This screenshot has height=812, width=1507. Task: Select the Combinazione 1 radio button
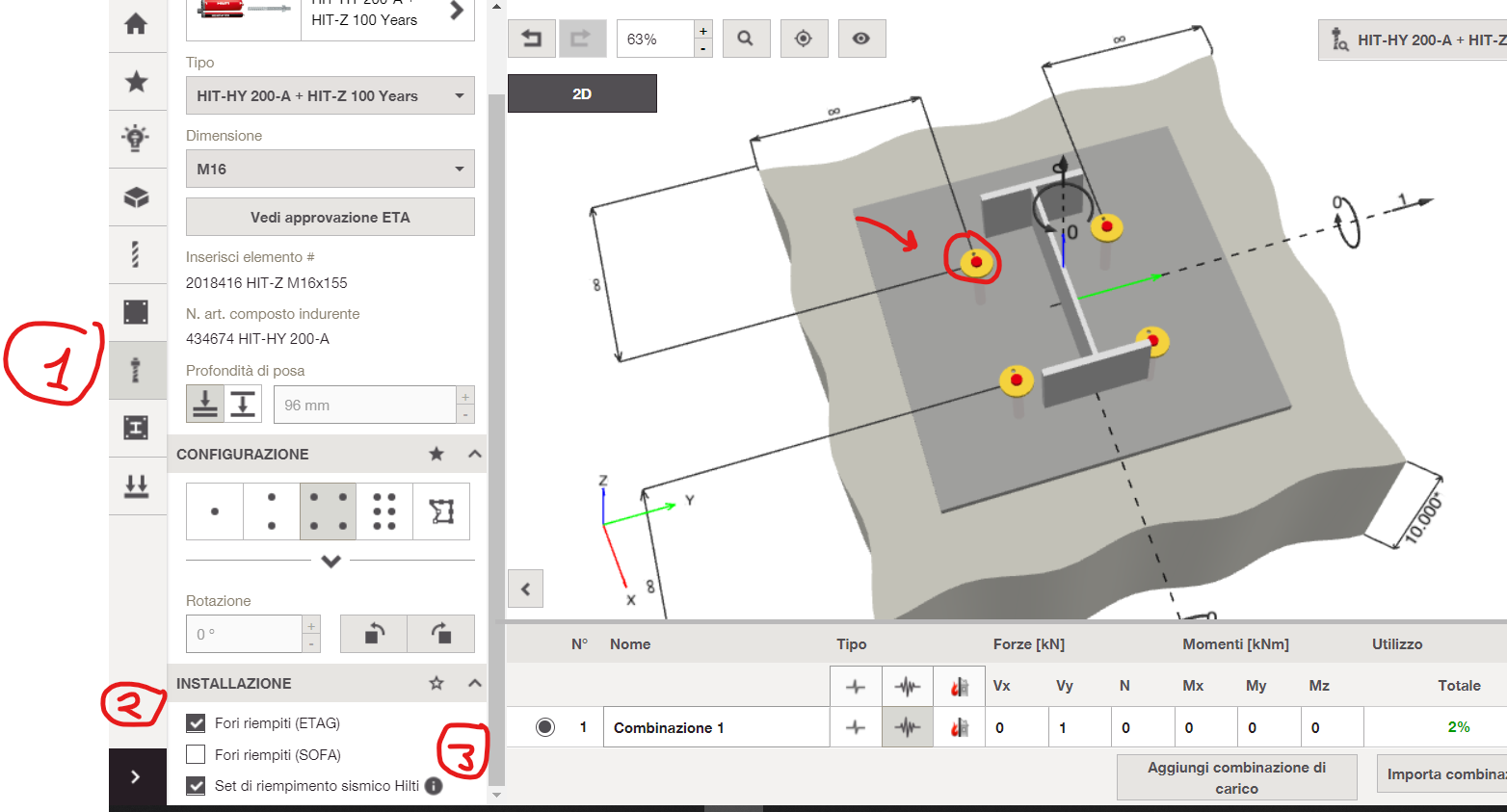(x=545, y=727)
